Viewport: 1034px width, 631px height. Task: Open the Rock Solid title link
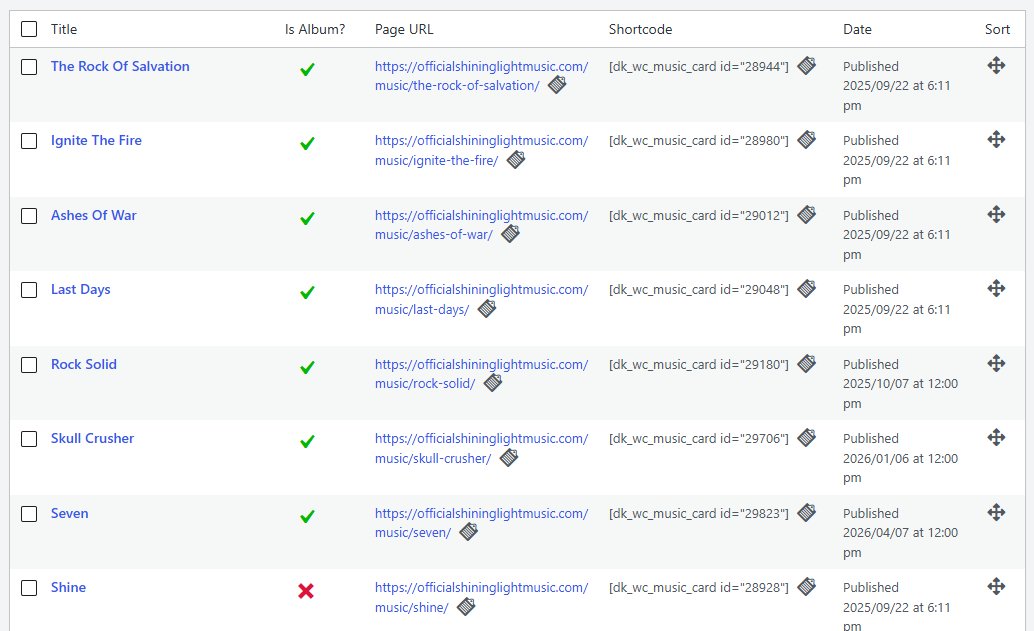click(84, 365)
